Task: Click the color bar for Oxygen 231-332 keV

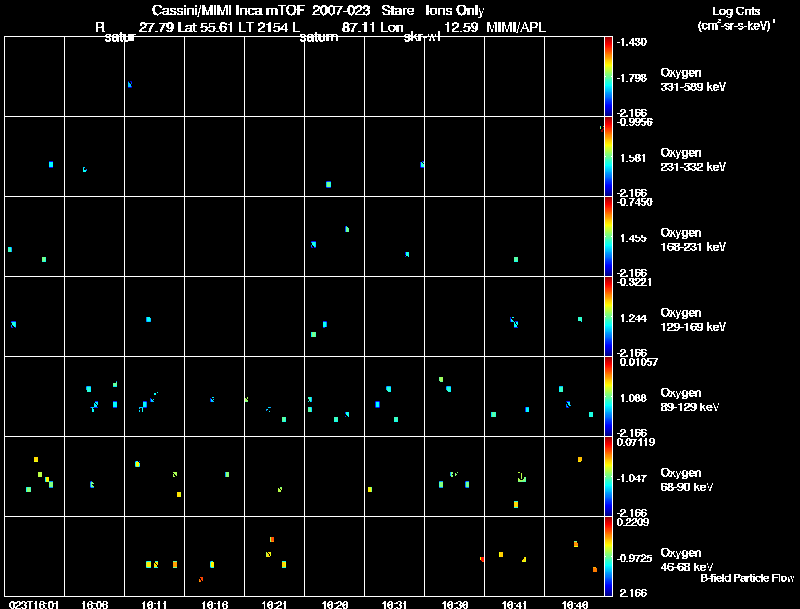Action: (x=608, y=157)
